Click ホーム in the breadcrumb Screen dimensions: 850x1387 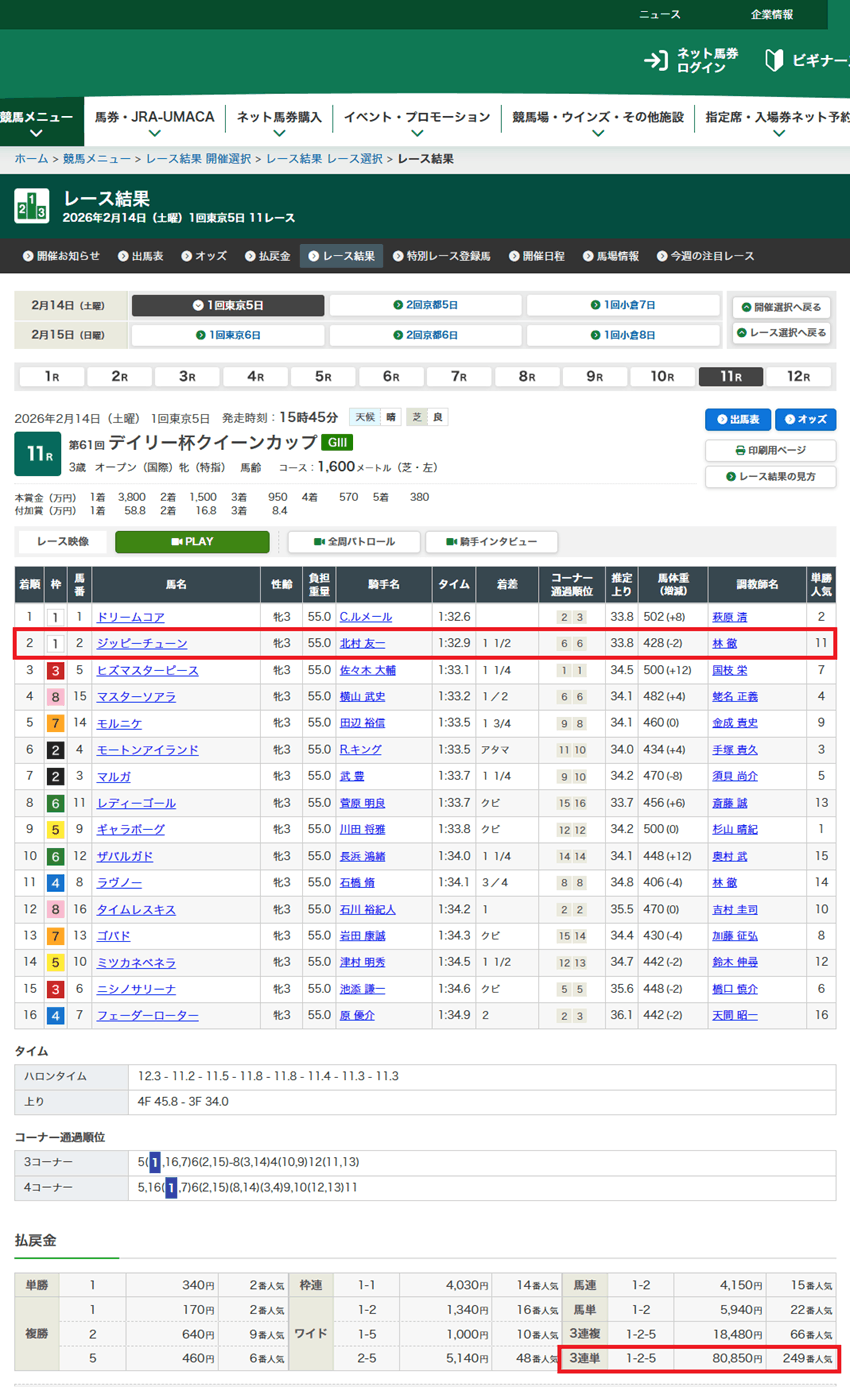pos(31,159)
